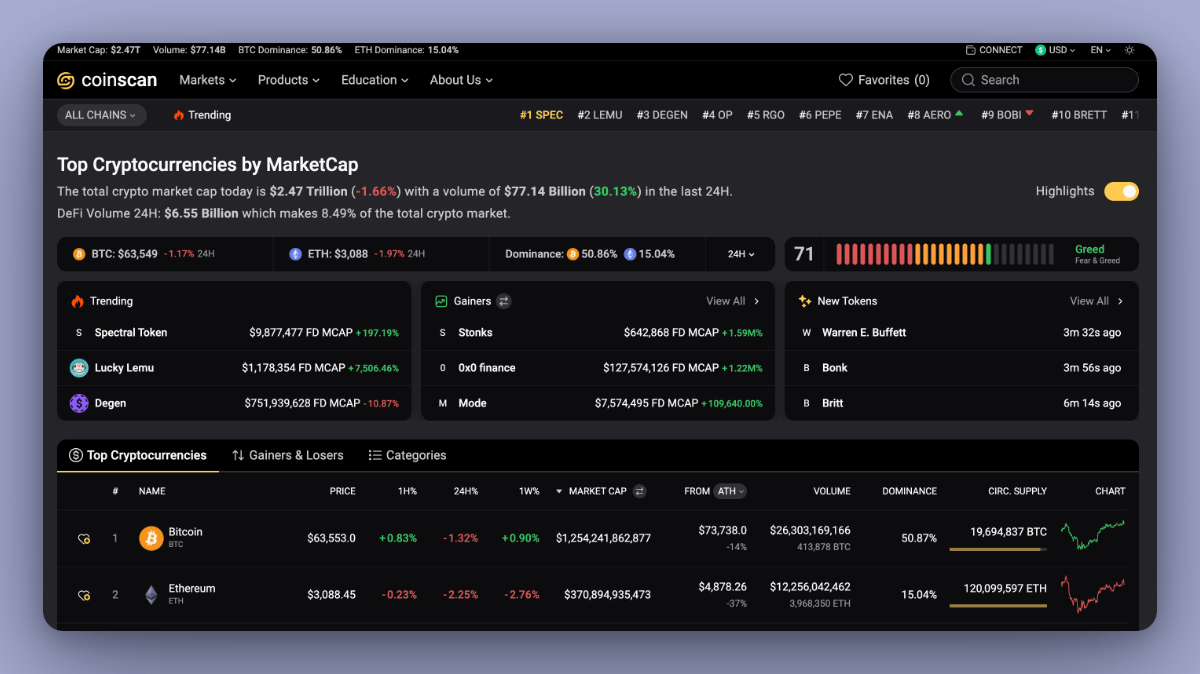Click the Lucky Lemu token avatar
The height and width of the screenshot is (674, 1200).
tap(79, 368)
